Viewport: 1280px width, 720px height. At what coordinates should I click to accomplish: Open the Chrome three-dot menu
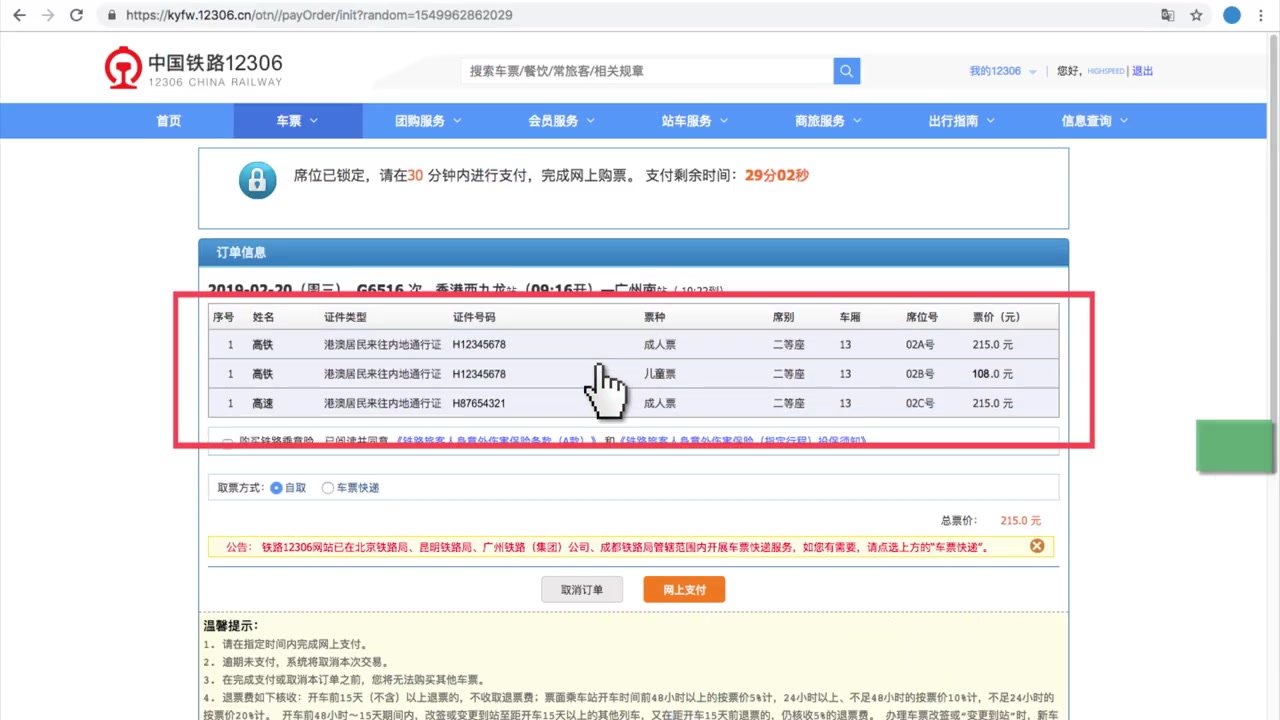(1260, 15)
